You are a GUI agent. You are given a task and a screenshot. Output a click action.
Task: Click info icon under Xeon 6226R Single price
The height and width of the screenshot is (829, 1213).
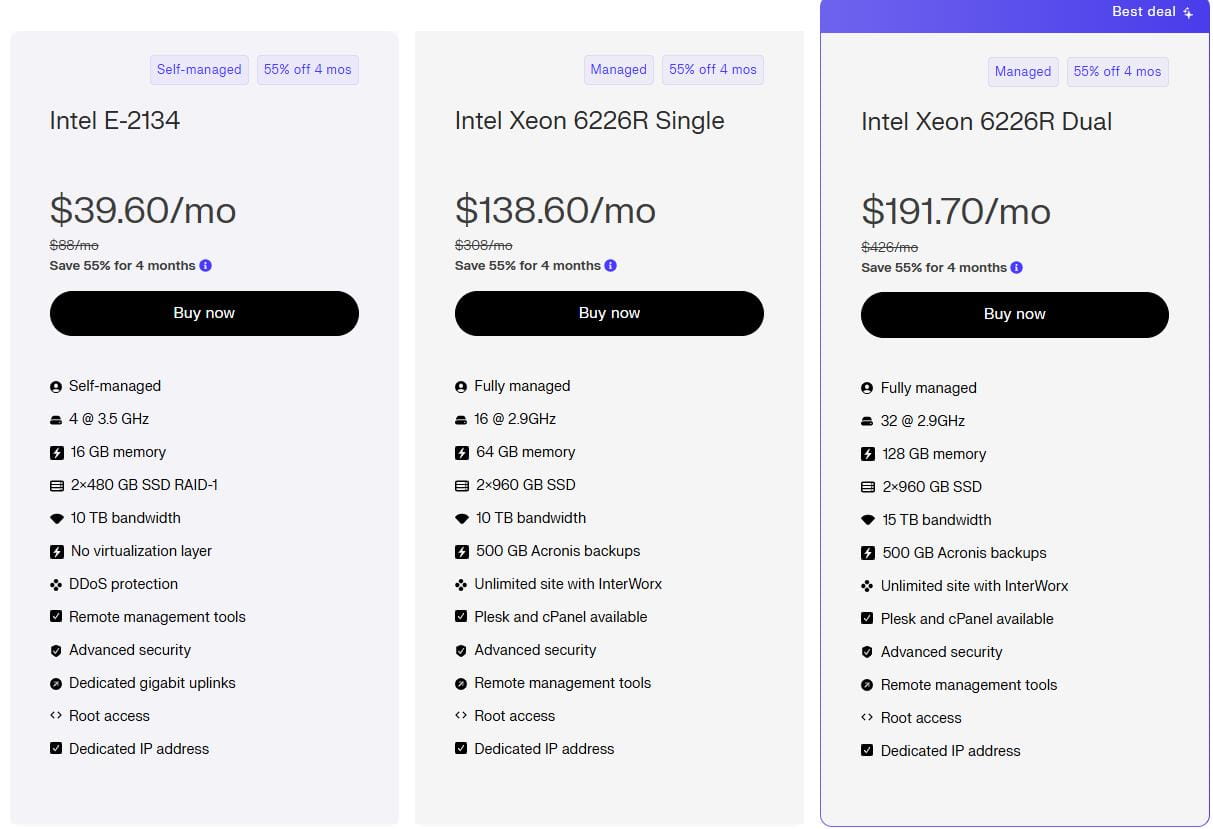(610, 266)
